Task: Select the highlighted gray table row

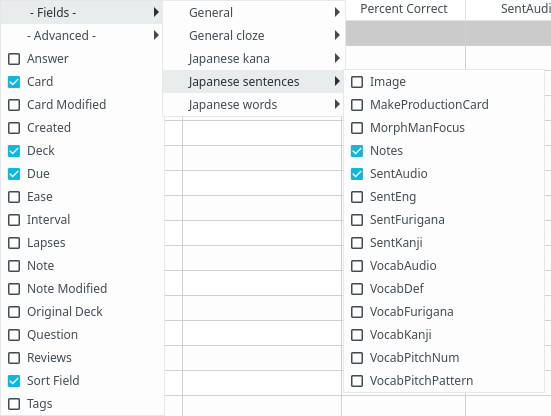Action: point(448,33)
